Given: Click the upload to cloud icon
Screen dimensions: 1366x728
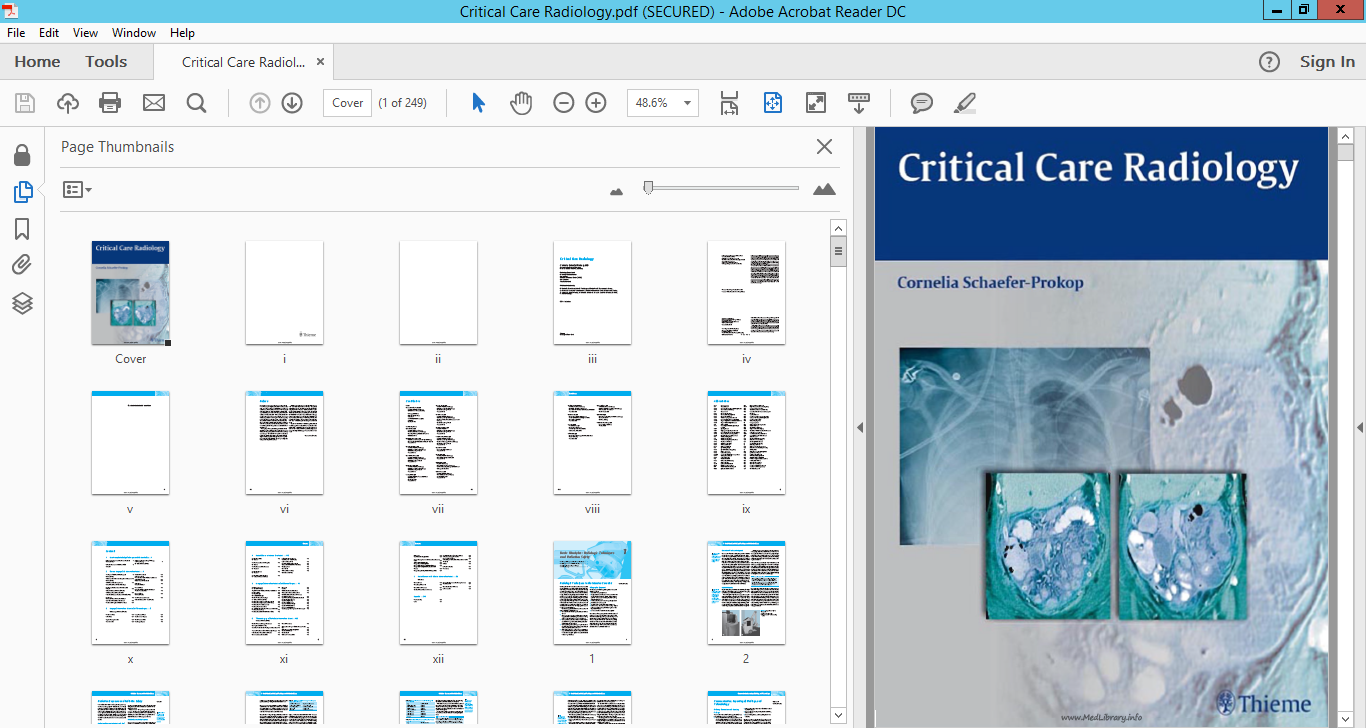Looking at the screenshot, I should (x=68, y=103).
